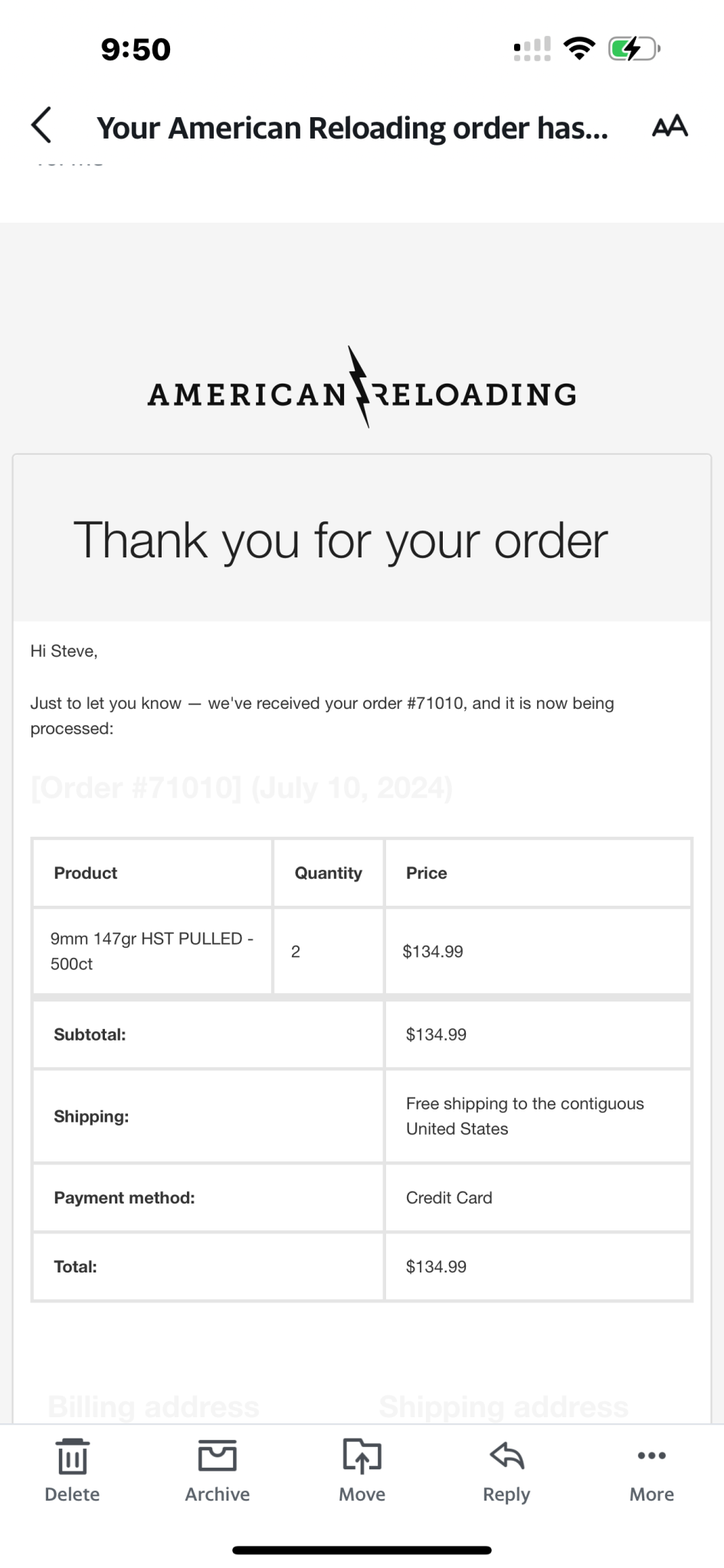The height and width of the screenshot is (1568, 724).
Task: Tap the Credit Card payment method cell
Action: click(x=538, y=1197)
